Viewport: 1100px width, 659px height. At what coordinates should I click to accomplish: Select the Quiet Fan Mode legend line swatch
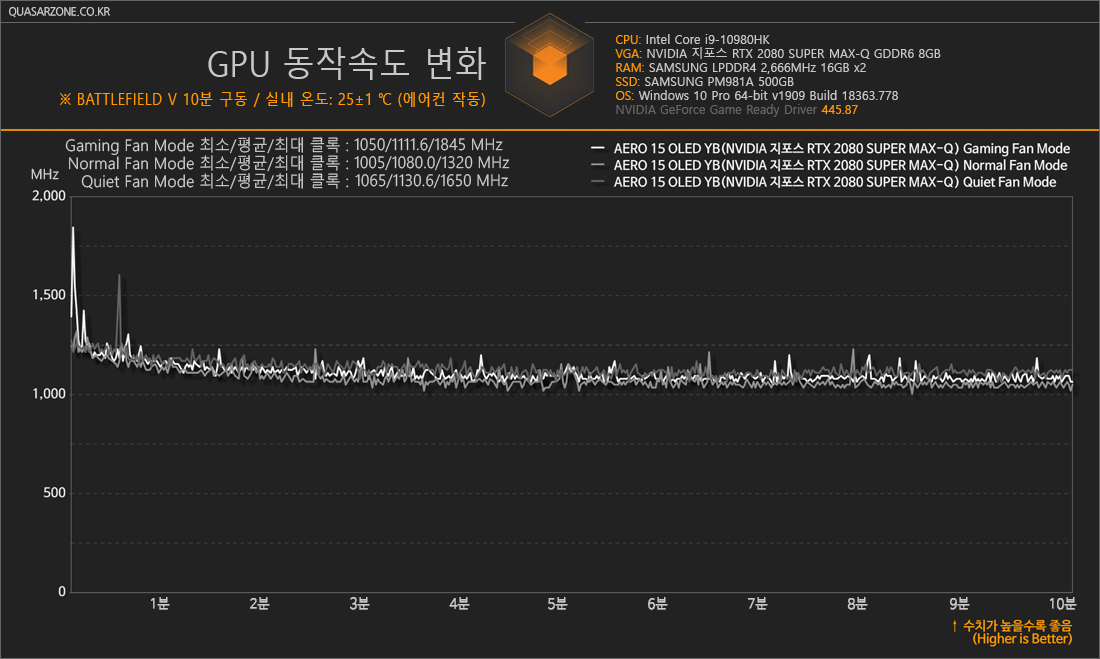[598, 182]
